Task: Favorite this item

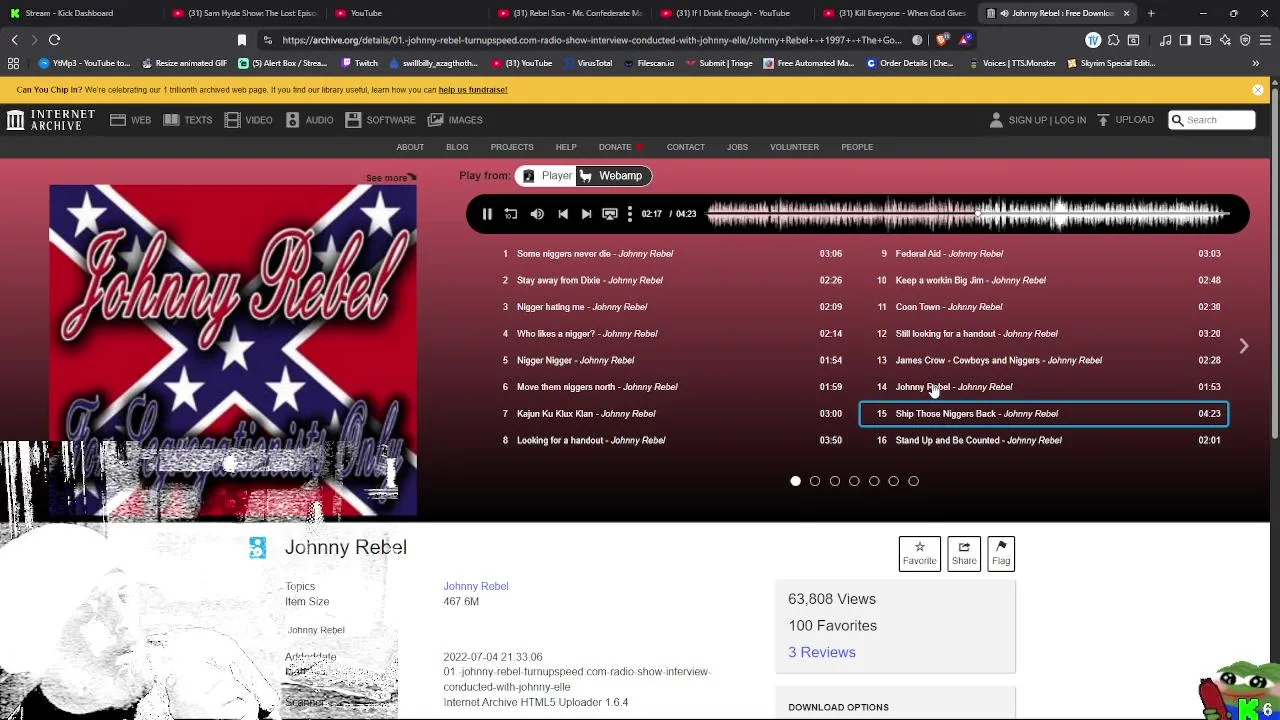Action: tap(919, 553)
